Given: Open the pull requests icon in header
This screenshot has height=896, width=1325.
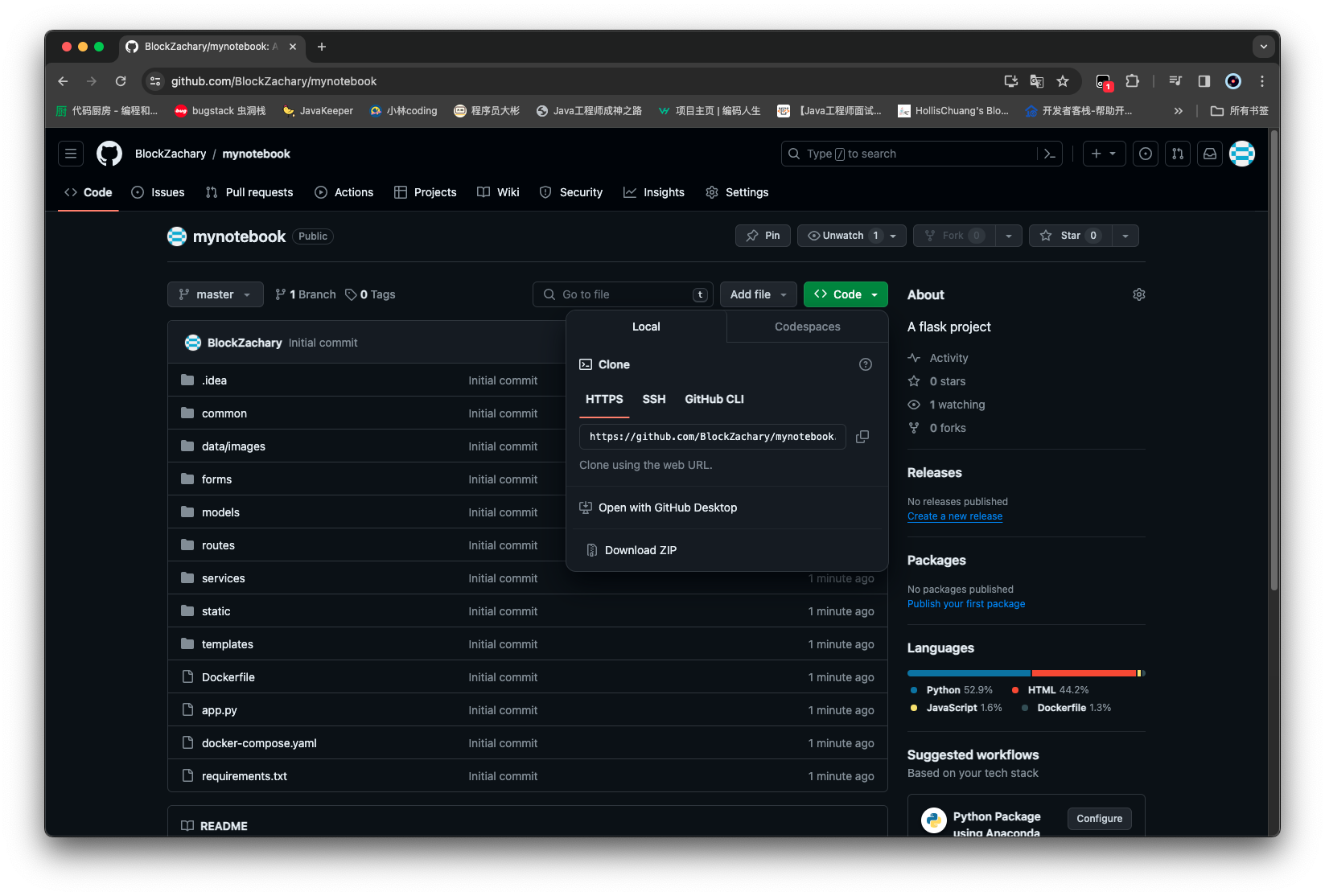Looking at the screenshot, I should (x=1178, y=154).
